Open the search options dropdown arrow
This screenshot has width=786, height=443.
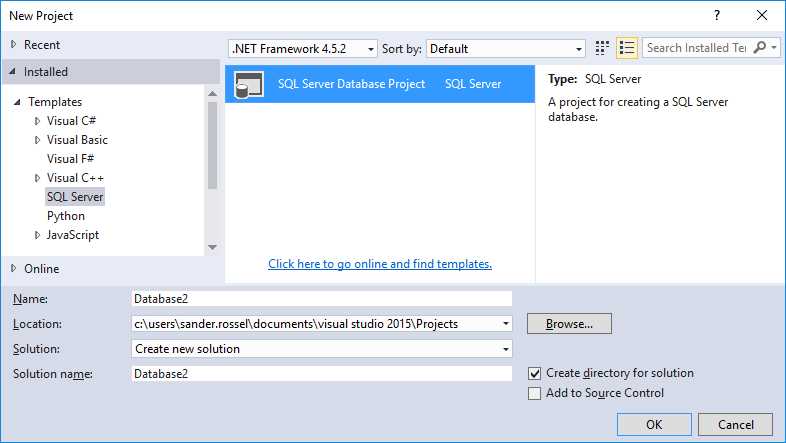[x=774, y=48]
